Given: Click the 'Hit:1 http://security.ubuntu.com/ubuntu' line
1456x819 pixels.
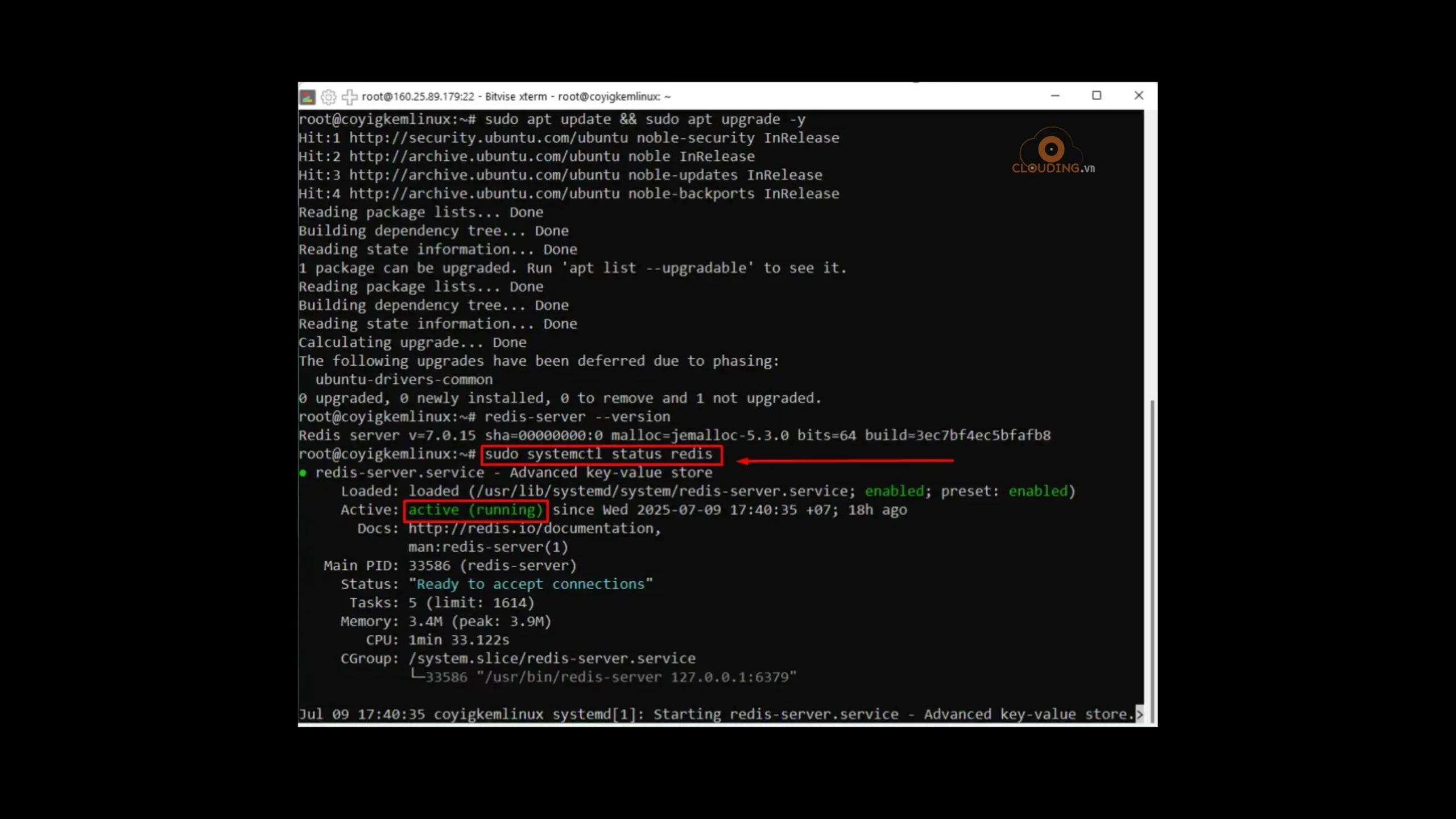Looking at the screenshot, I should (x=569, y=138).
